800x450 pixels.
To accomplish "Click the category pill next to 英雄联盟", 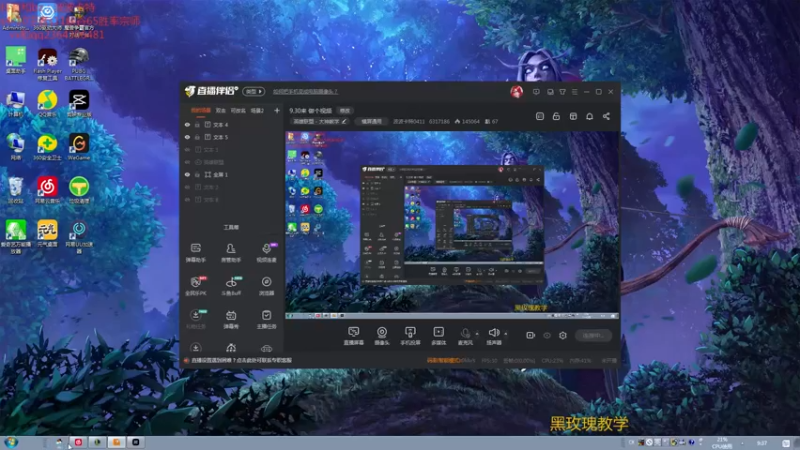I will (x=371, y=121).
